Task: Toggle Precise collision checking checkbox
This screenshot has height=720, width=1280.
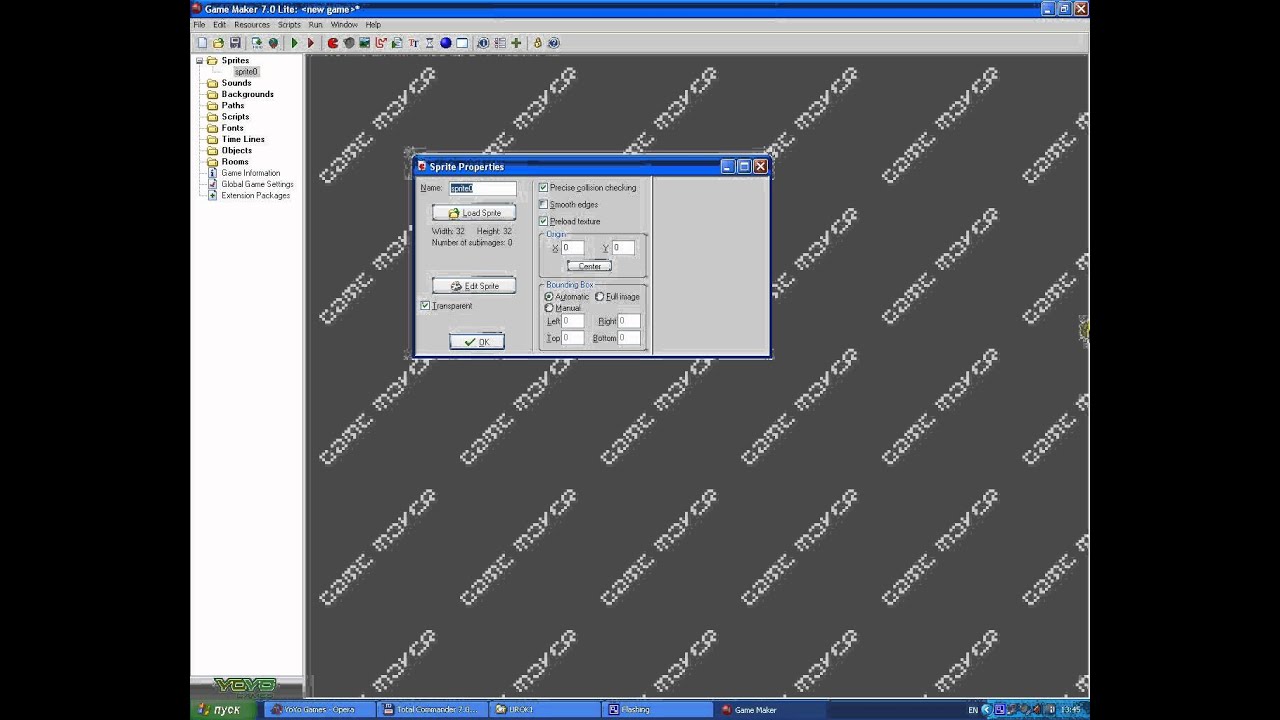Action: pos(543,188)
